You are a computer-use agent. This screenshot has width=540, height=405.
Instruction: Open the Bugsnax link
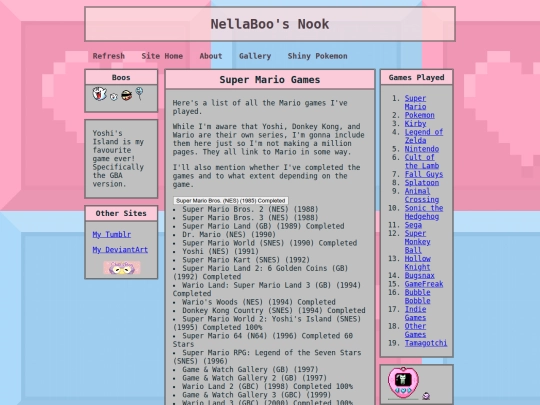coord(419,276)
